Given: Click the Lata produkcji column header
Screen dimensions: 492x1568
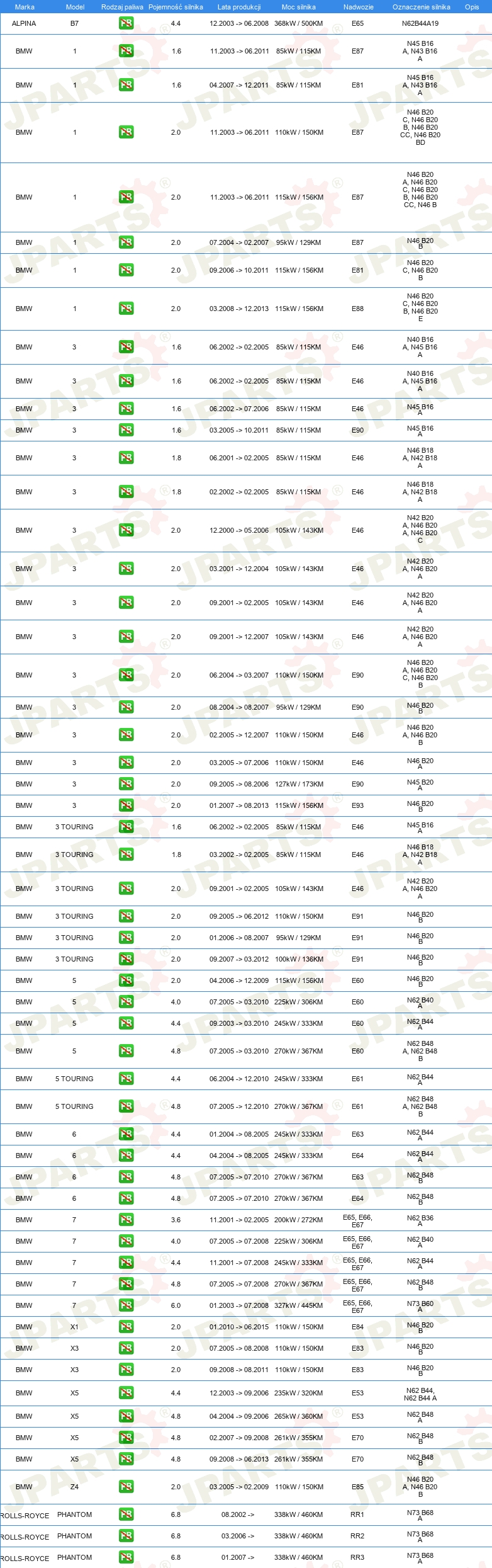Looking at the screenshot, I should (239, 7).
